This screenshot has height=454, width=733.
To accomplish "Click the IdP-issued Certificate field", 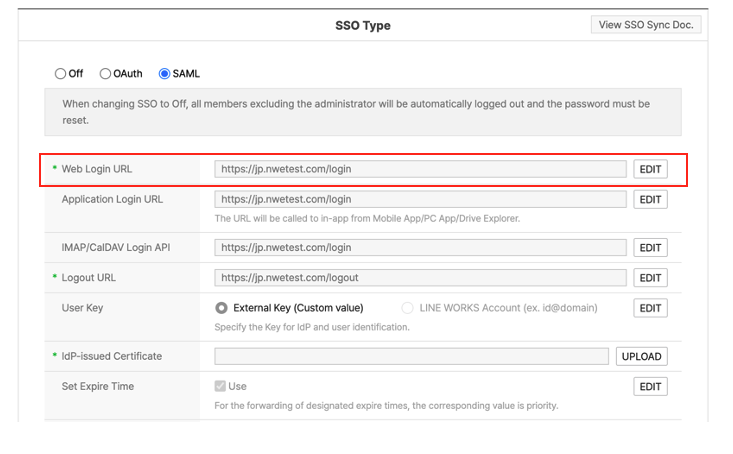I will (x=411, y=356).
